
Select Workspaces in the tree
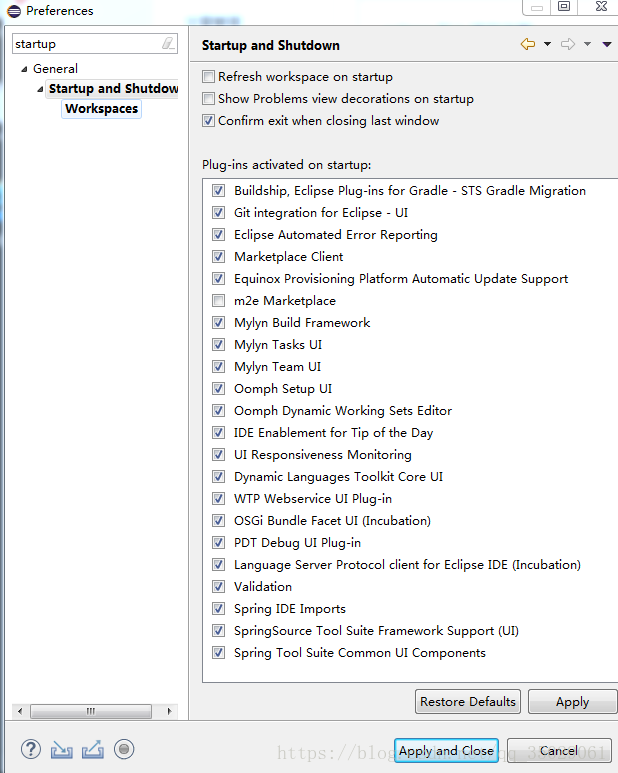click(102, 108)
